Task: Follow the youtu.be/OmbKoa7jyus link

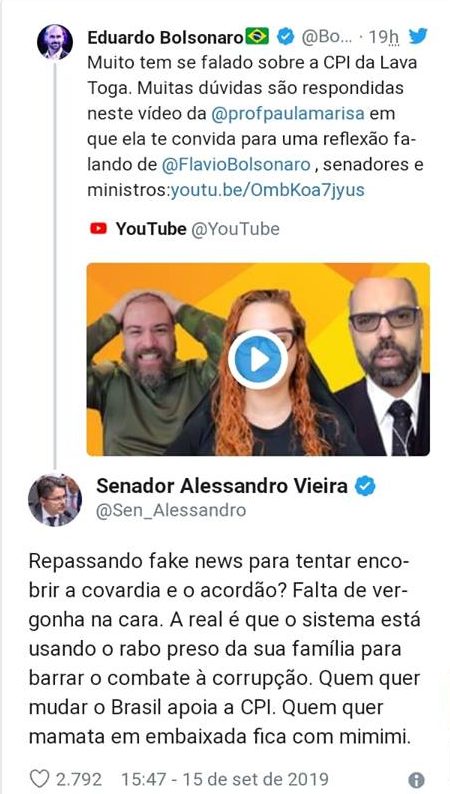Action: point(267,191)
